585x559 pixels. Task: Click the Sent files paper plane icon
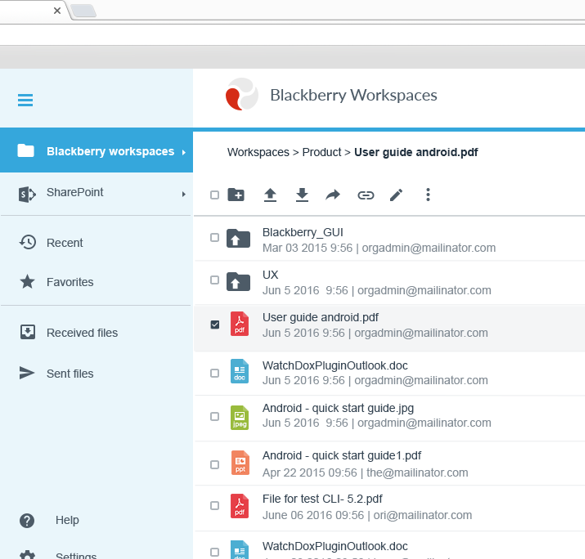point(27,373)
